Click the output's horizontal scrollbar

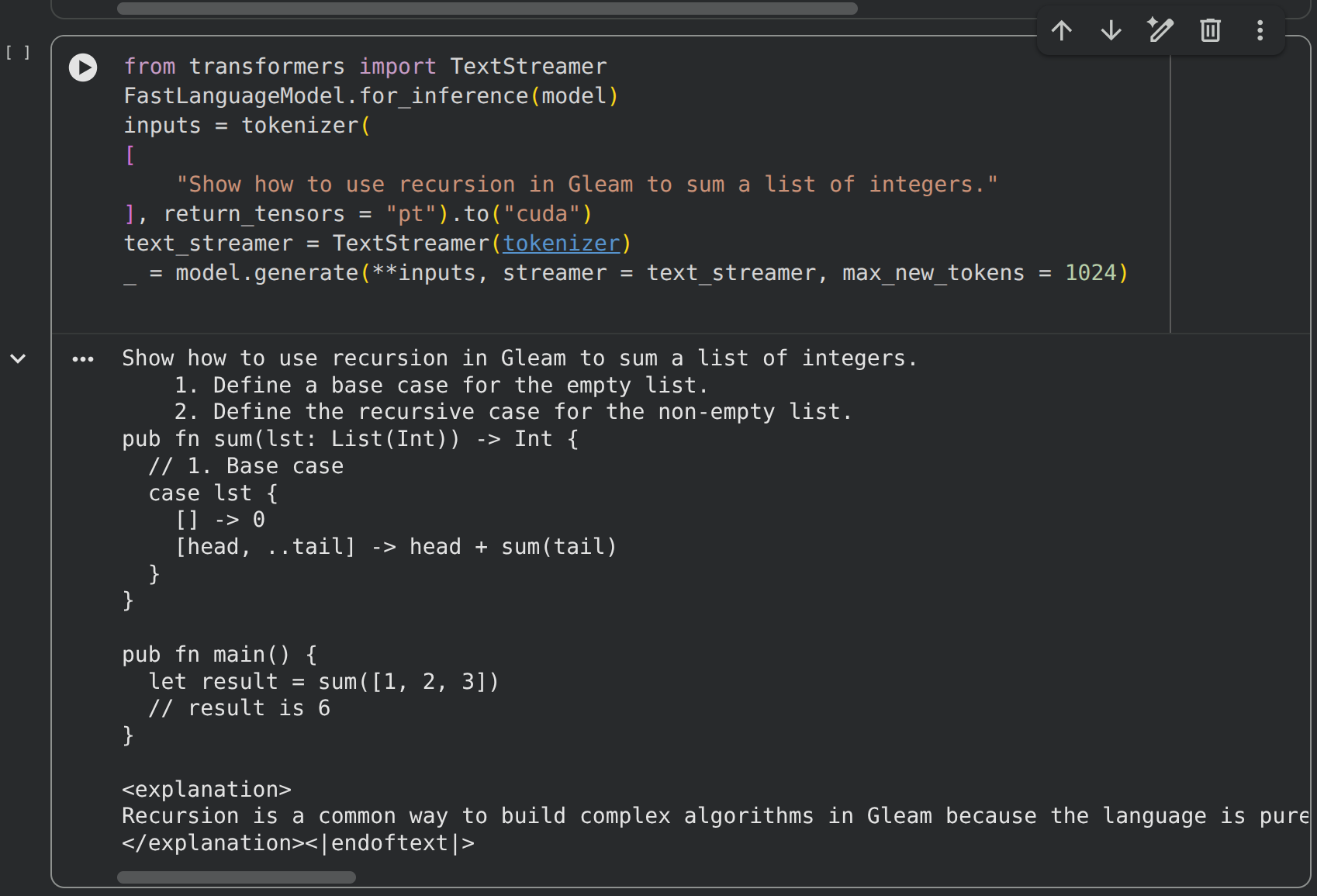point(236,877)
